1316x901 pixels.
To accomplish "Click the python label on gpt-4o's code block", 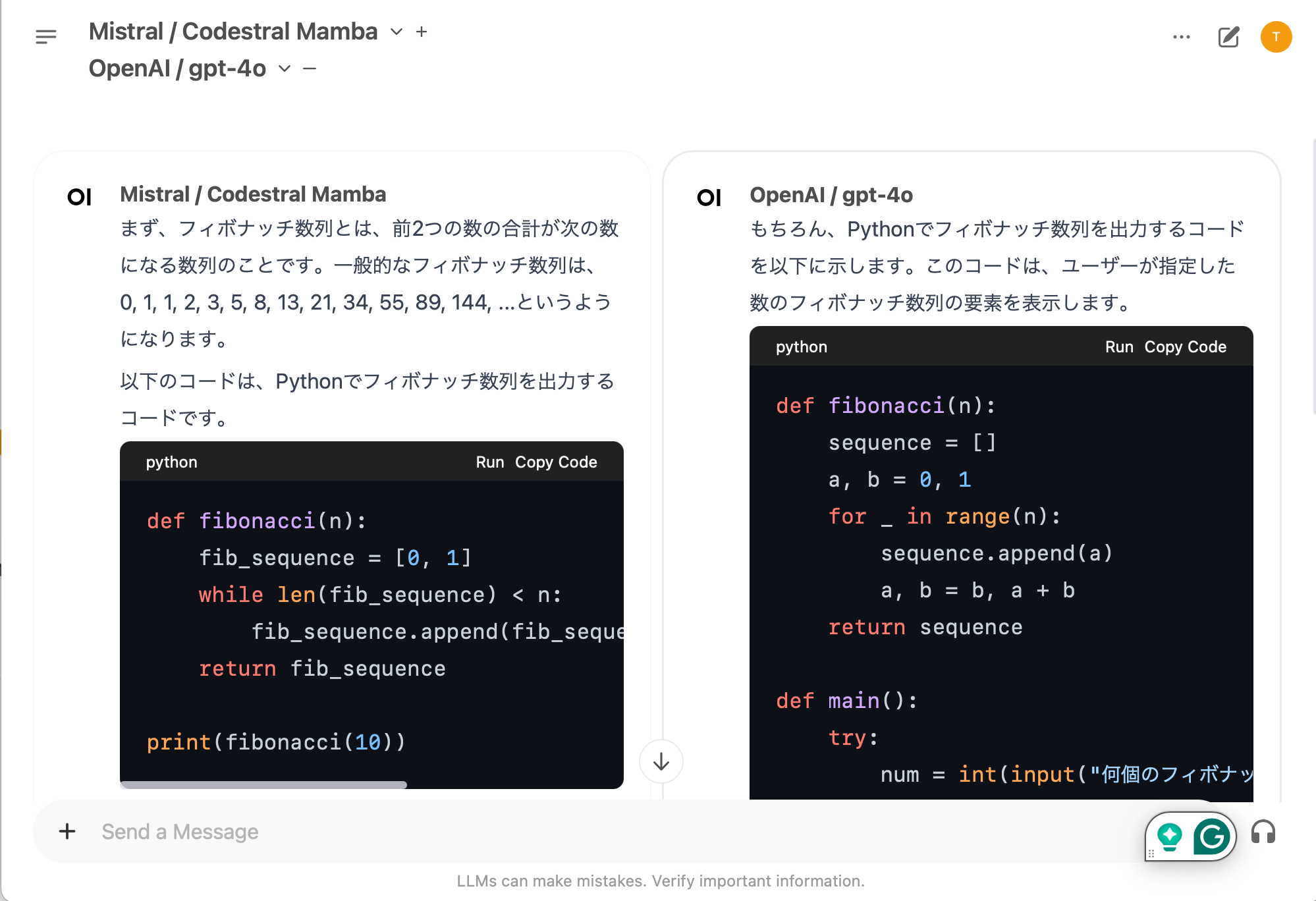I will click(x=801, y=346).
